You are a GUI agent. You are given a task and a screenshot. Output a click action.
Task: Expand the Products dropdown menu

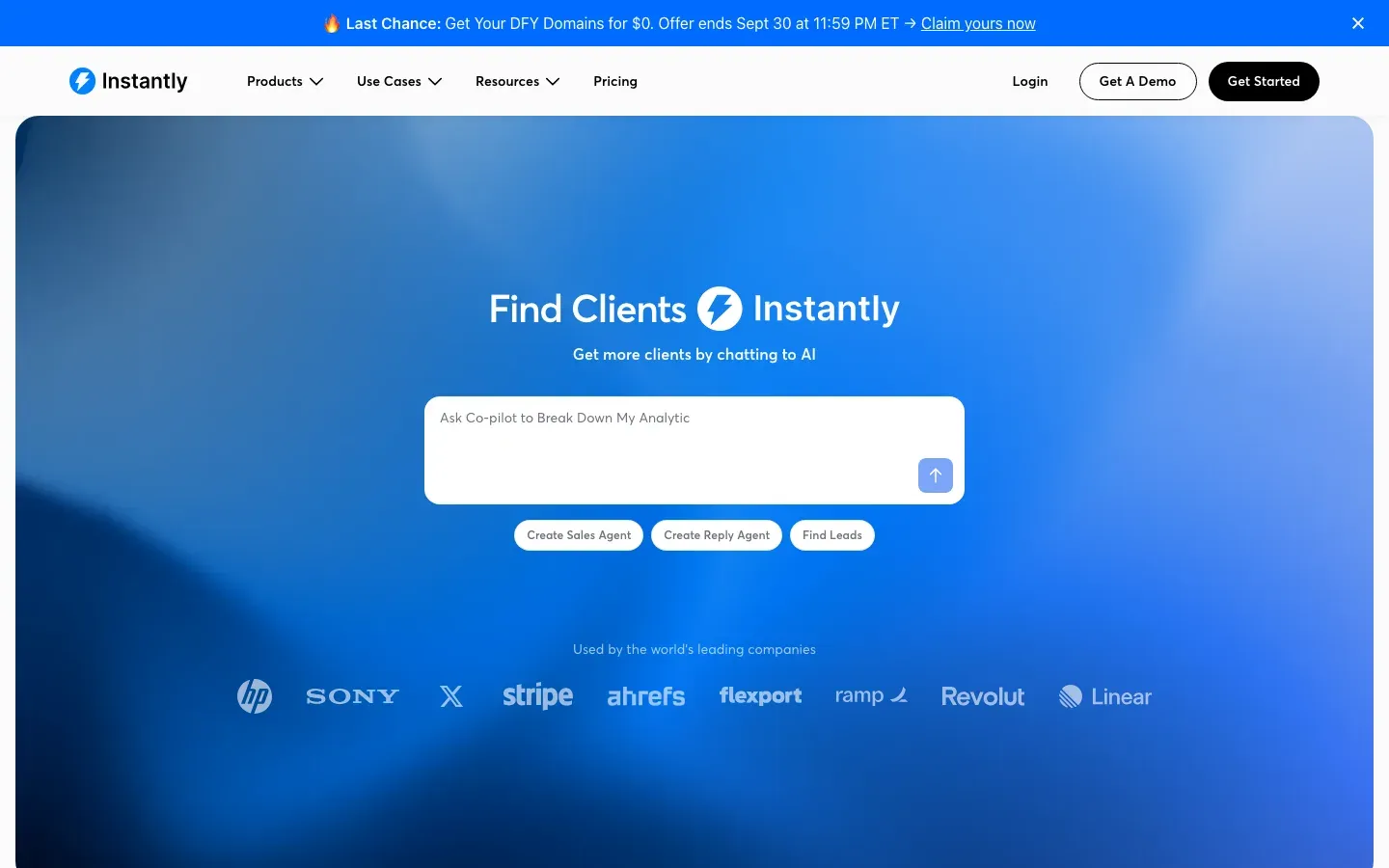pyautogui.click(x=285, y=81)
